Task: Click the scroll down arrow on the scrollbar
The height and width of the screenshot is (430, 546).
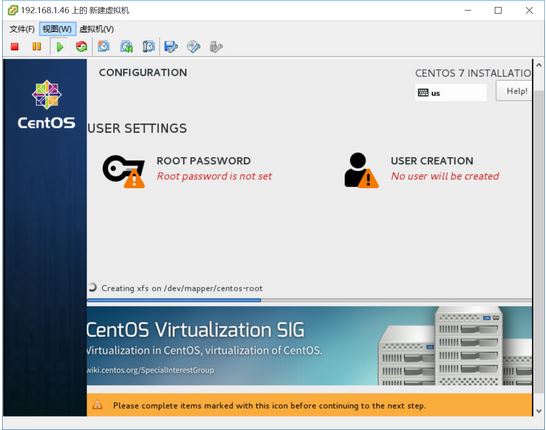Action: point(539,411)
